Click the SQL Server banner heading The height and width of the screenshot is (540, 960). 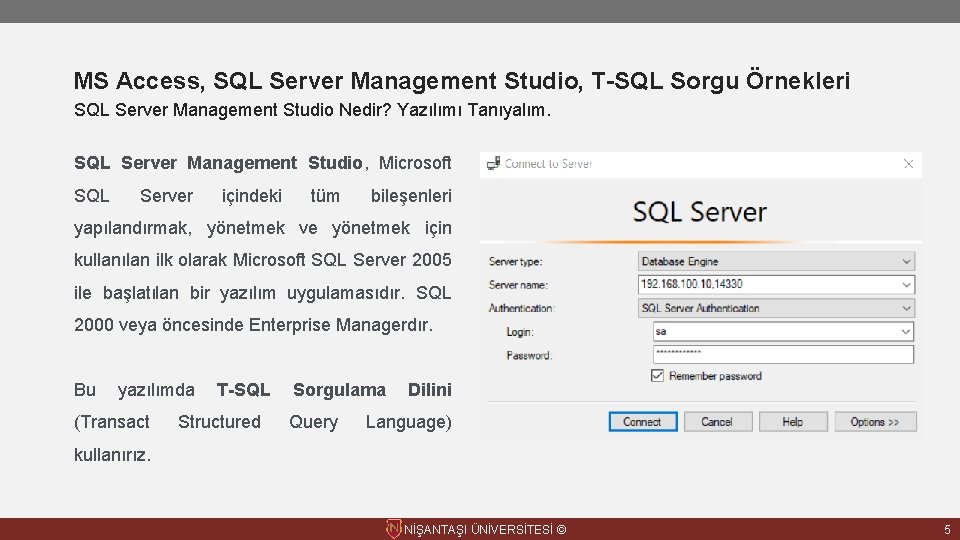click(700, 212)
